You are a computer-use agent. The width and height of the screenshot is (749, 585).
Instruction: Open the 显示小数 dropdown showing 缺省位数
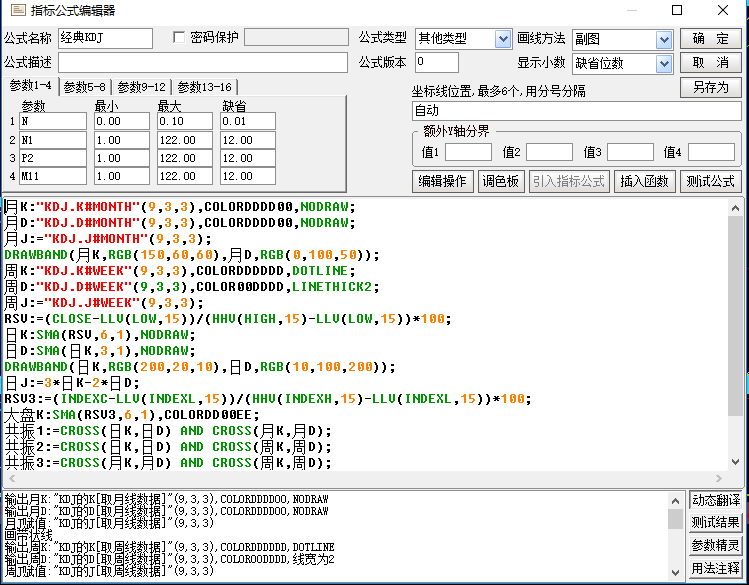[664, 64]
